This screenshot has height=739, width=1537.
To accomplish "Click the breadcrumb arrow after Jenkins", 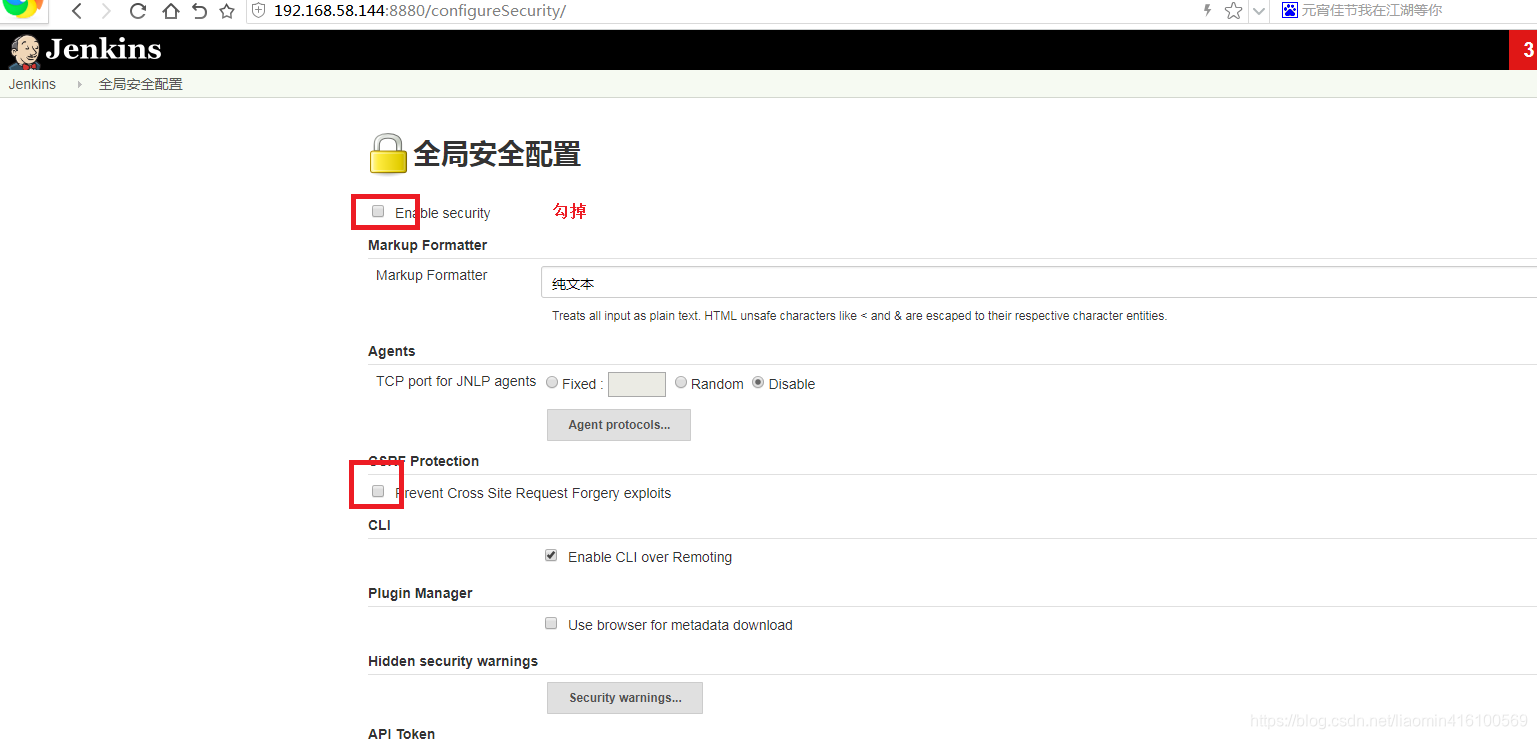I will click(x=80, y=84).
